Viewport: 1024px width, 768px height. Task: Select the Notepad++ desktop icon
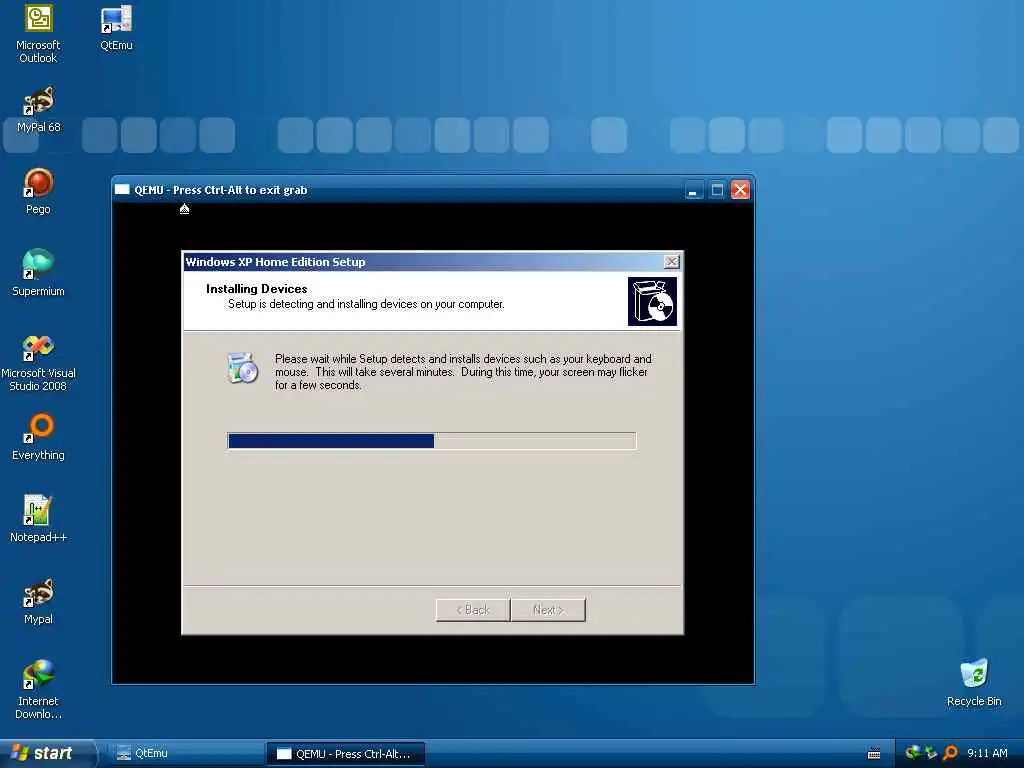click(38, 519)
